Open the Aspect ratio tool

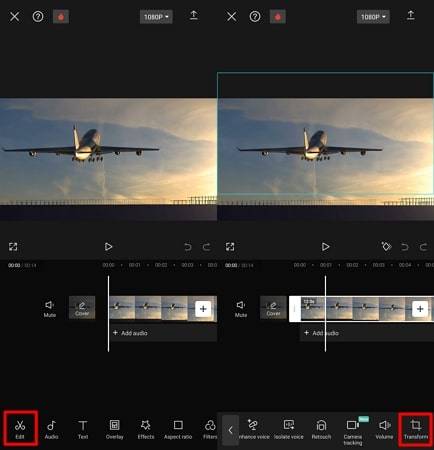178,429
